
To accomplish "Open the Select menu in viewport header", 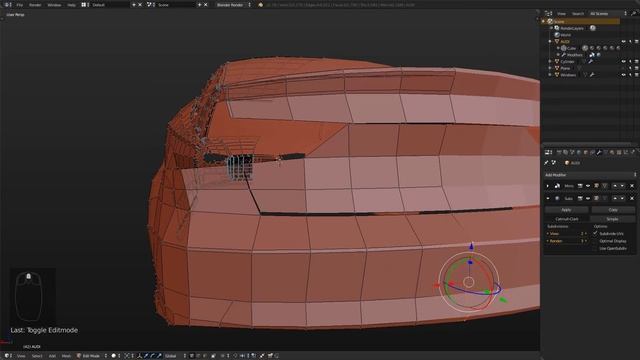I will (37, 356).
